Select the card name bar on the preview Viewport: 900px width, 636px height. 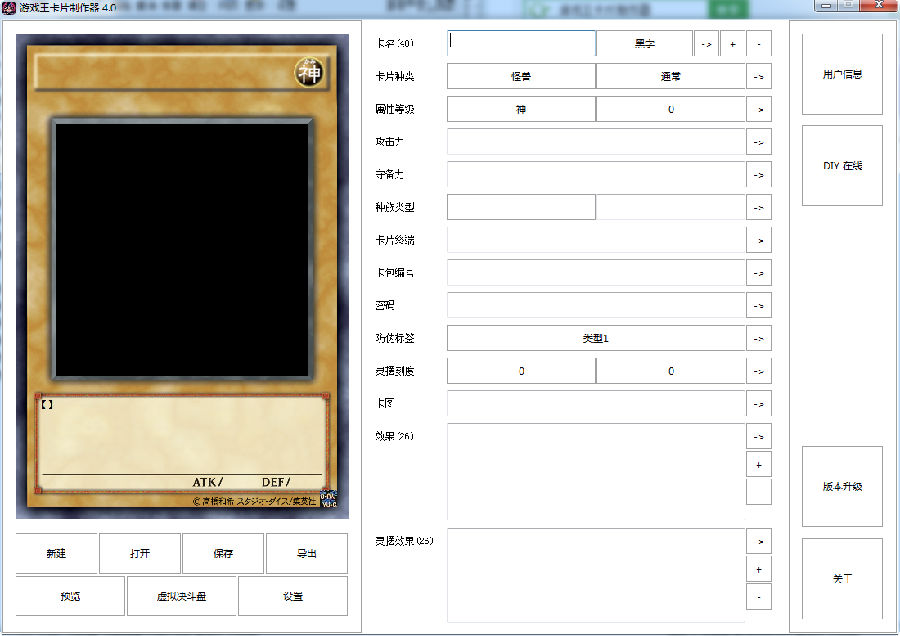click(182, 72)
